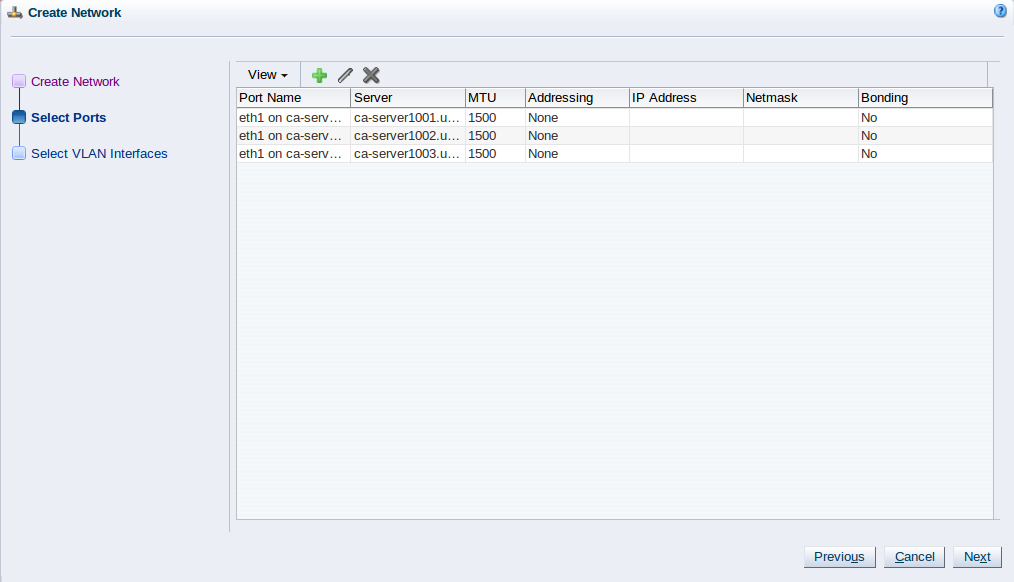The image size is (1014, 582).
Task: Click the Select Ports step marker box
Action: click(19, 117)
